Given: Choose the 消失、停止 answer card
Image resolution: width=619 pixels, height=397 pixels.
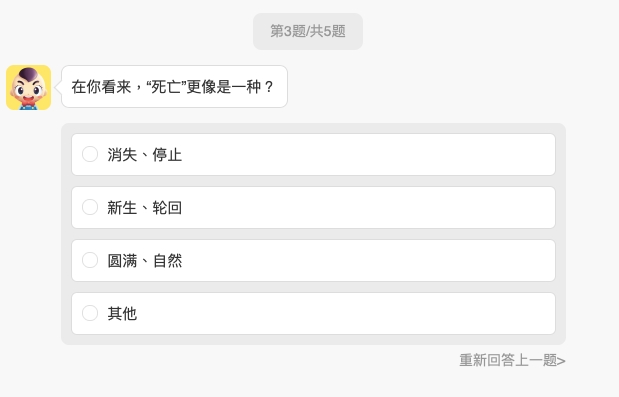Looking at the screenshot, I should [x=313, y=154].
